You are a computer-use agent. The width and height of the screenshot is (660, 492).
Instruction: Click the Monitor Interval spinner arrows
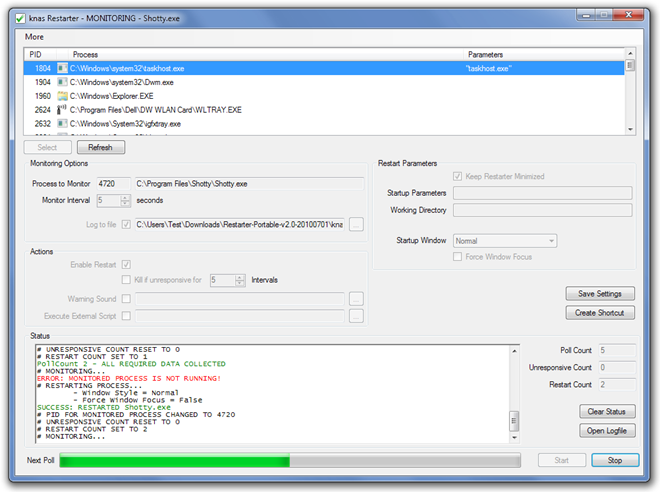pos(125,200)
